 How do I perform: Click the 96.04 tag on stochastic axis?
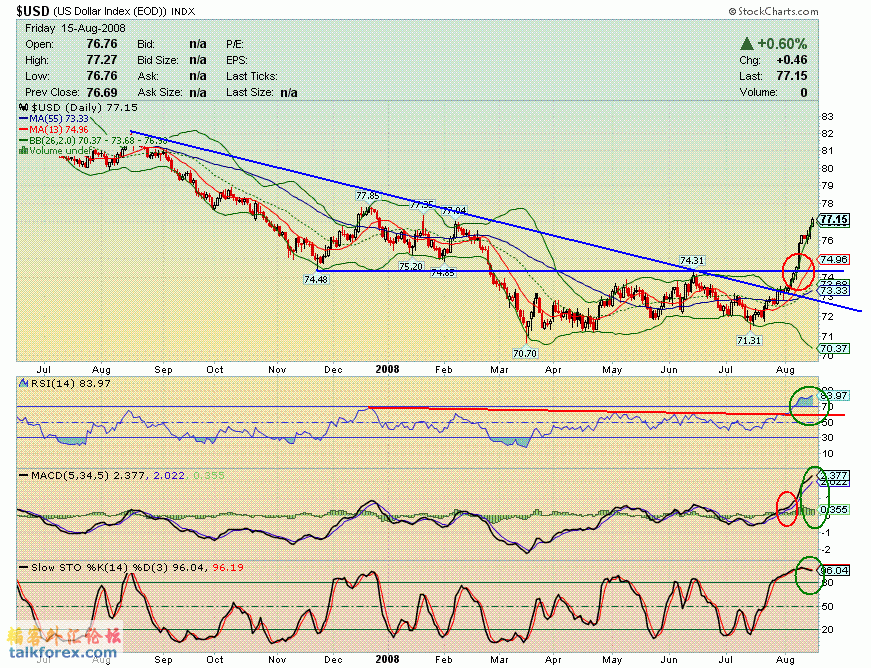click(834, 570)
